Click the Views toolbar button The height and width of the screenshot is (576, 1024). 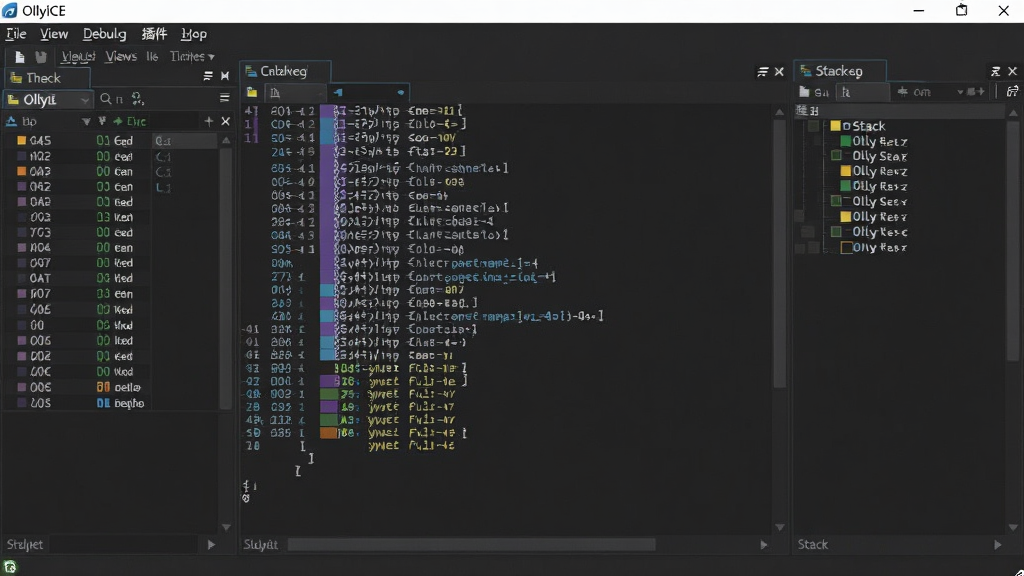click(x=121, y=57)
